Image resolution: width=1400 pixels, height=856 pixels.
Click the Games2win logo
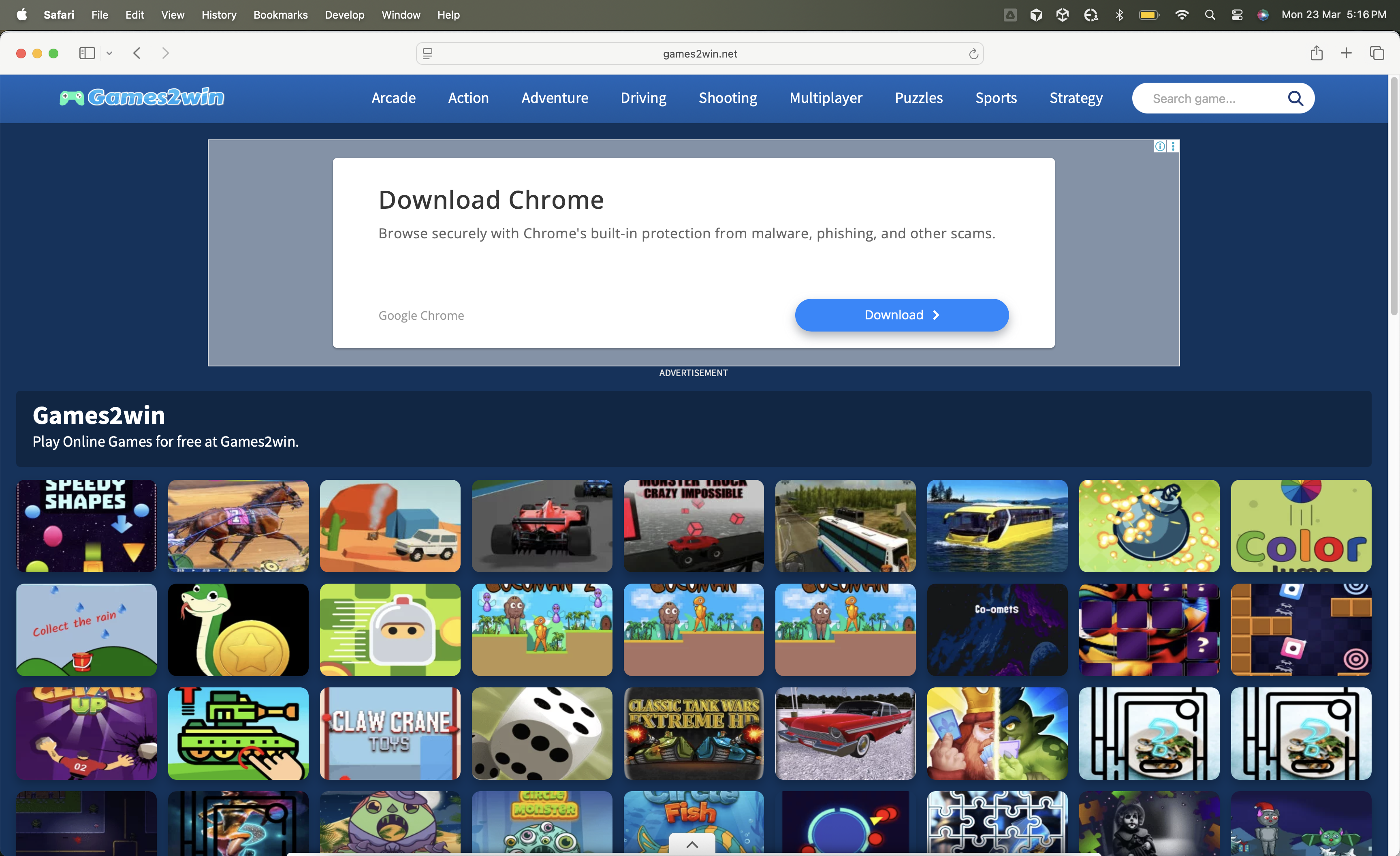click(142, 98)
